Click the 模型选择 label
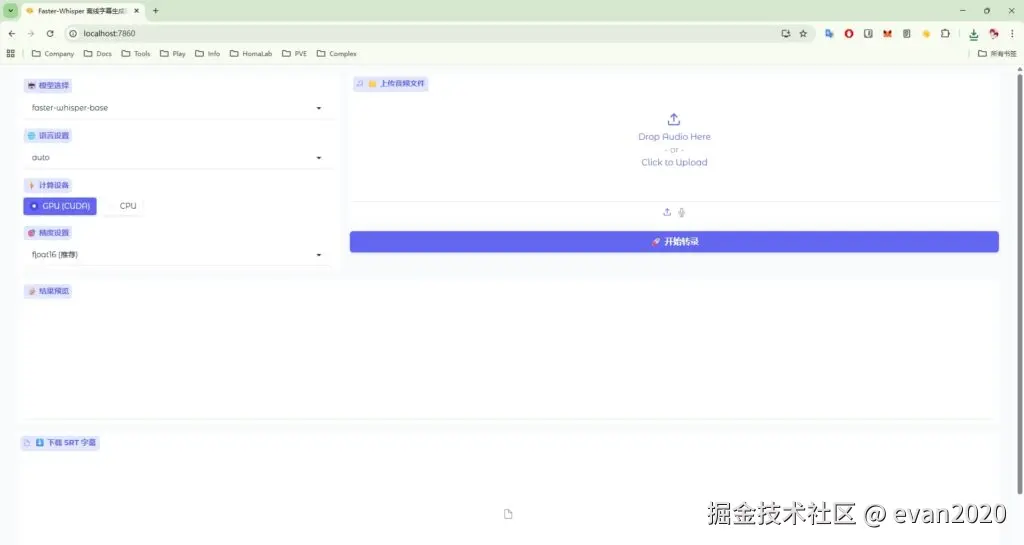 pyautogui.click(x=48, y=86)
